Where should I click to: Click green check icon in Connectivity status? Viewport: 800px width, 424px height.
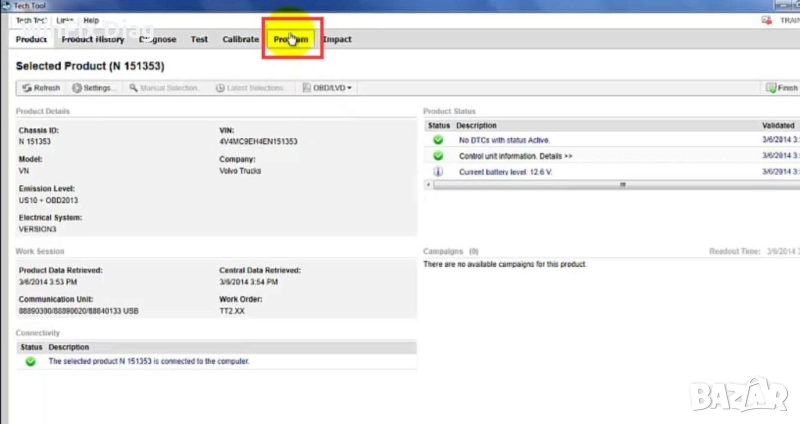[x=30, y=361]
